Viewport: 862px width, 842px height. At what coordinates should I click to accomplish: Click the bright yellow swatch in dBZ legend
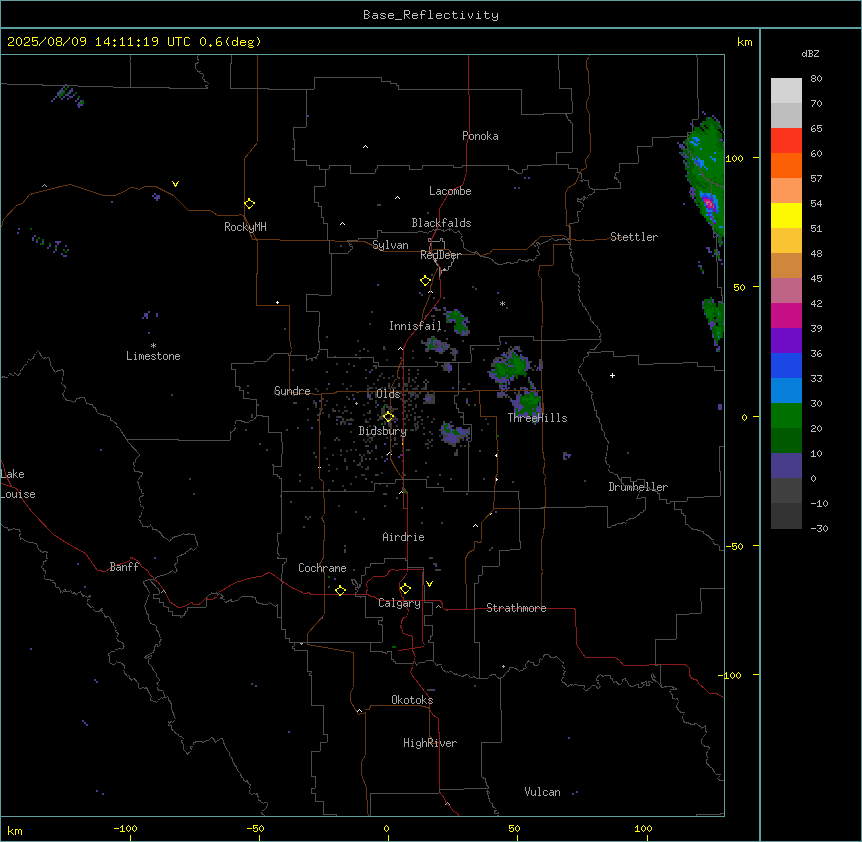(x=786, y=215)
